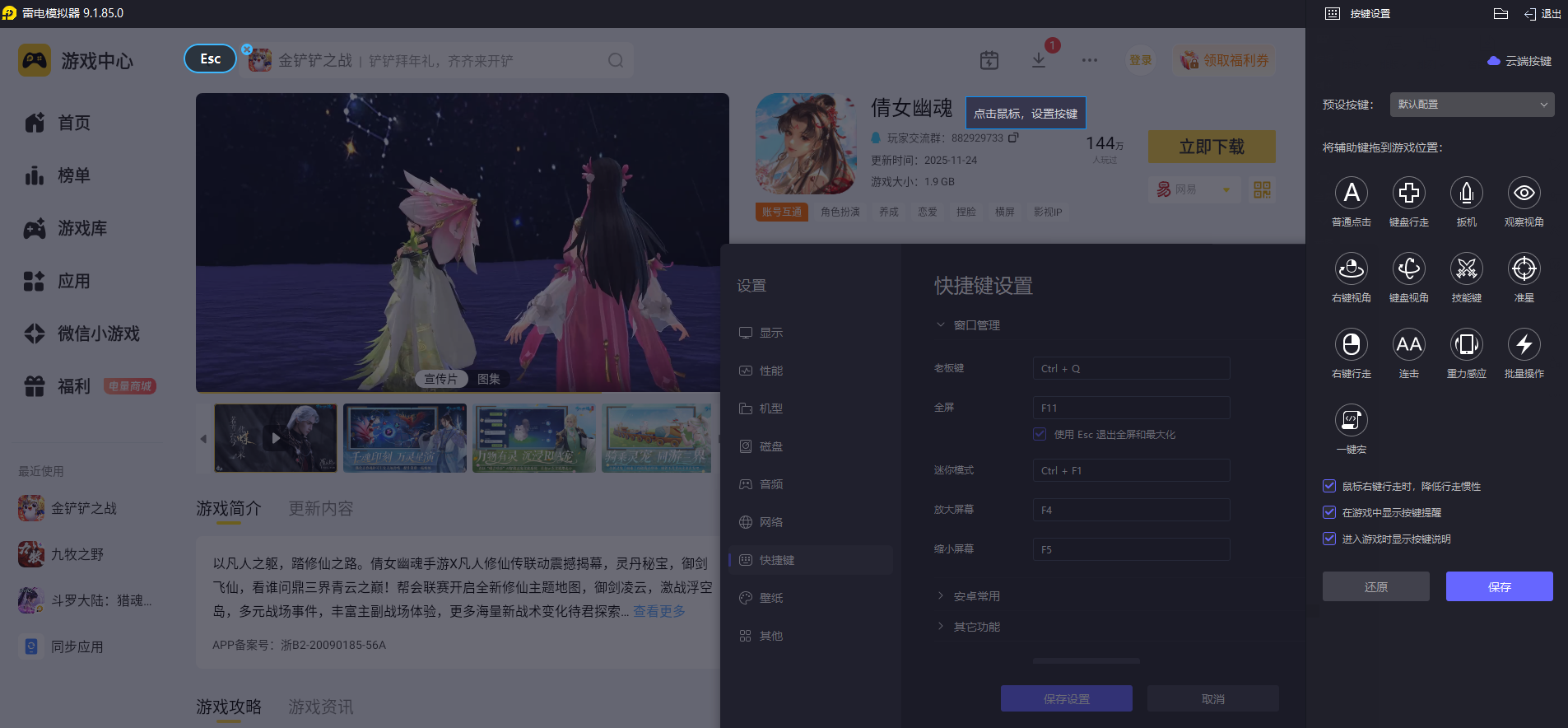The height and width of the screenshot is (728, 1568).
Task: Open 九牧之野 from recently used
Action: coord(61,554)
